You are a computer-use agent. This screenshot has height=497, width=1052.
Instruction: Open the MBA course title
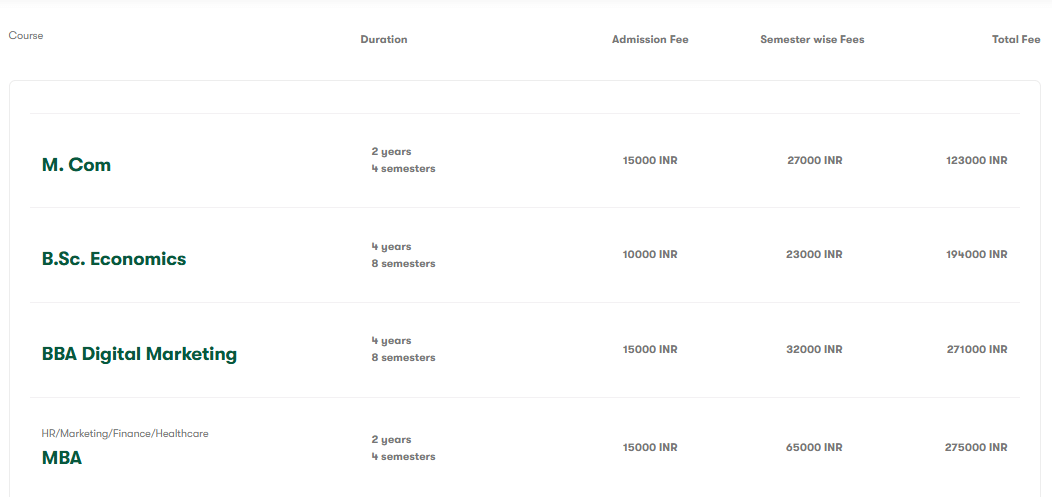(62, 458)
